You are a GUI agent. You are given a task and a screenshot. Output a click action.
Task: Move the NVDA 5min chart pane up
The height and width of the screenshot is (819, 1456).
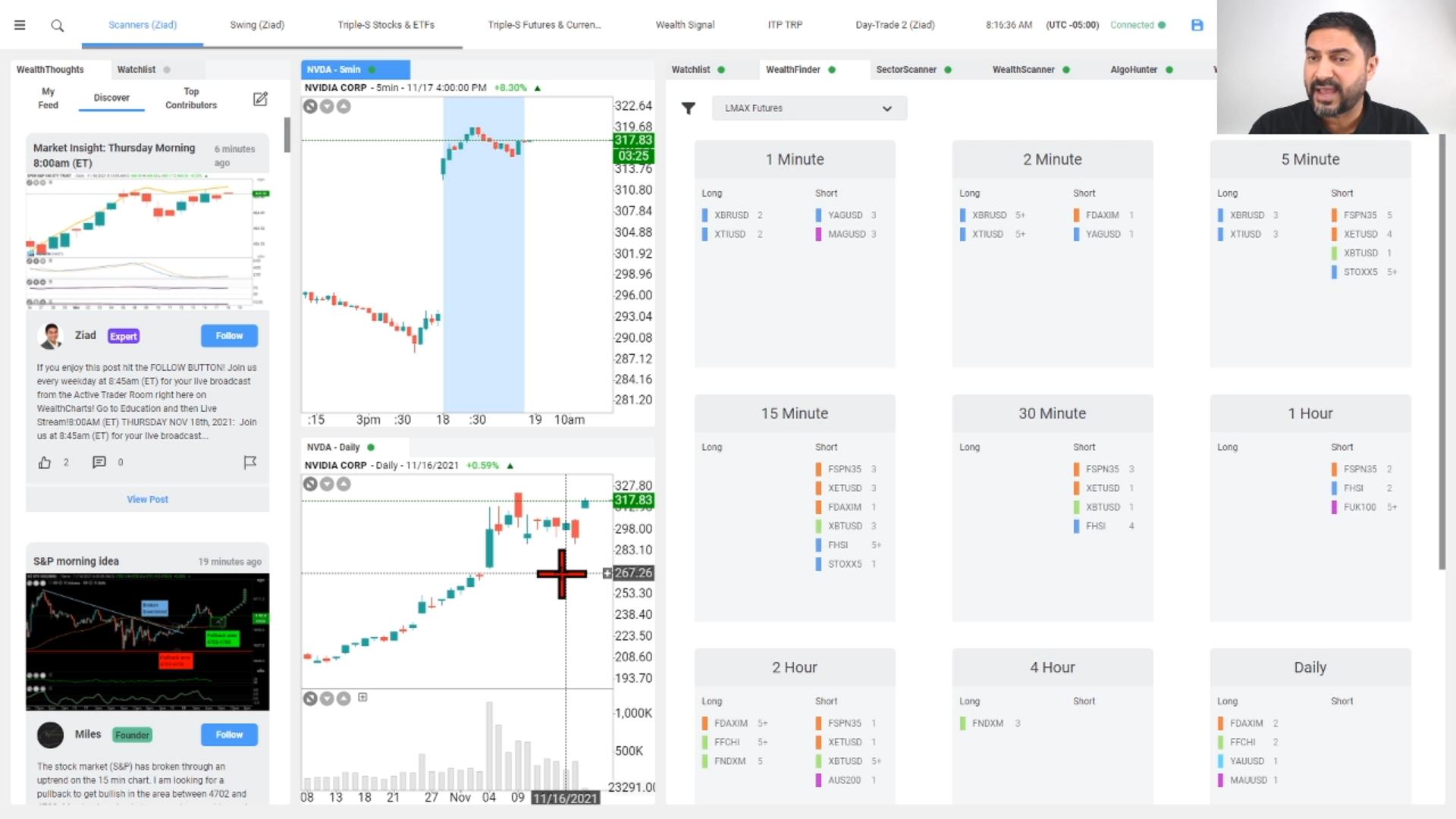(x=344, y=107)
